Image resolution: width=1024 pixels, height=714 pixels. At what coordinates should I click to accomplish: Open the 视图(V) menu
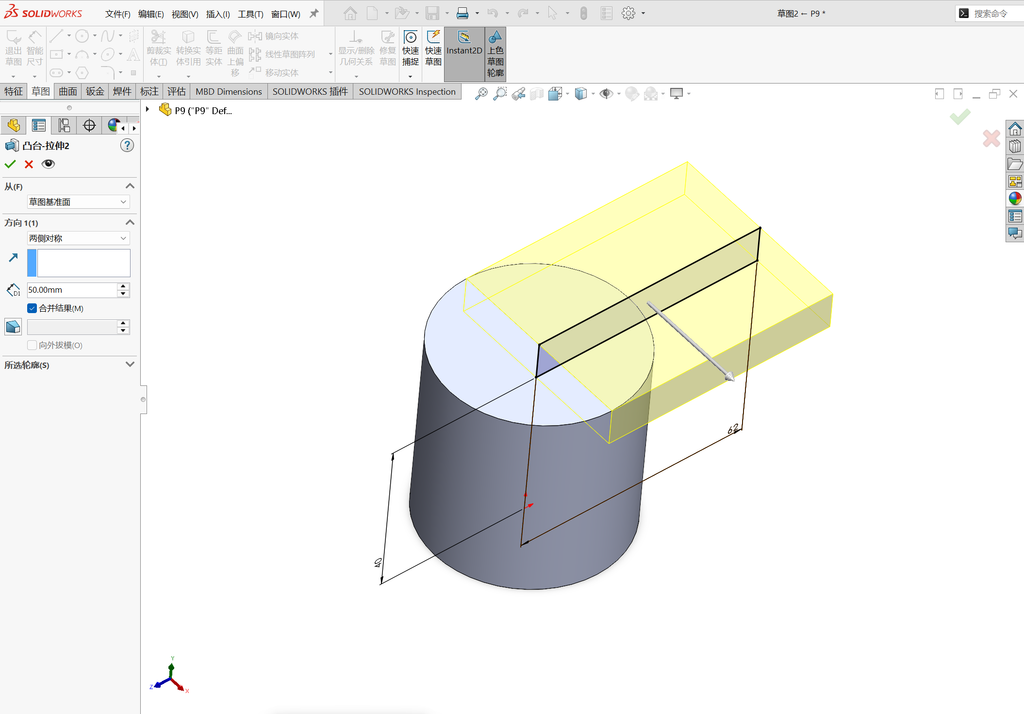pyautogui.click(x=185, y=14)
